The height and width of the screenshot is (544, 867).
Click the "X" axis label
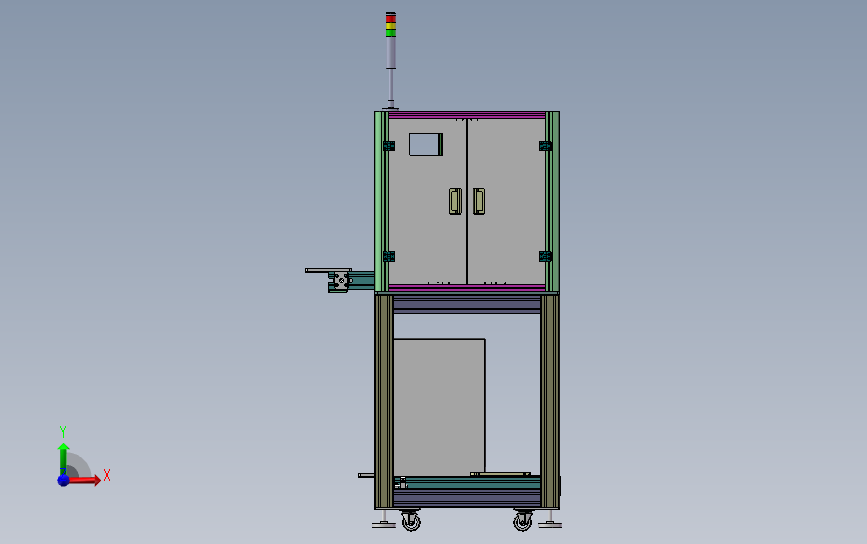[107, 475]
